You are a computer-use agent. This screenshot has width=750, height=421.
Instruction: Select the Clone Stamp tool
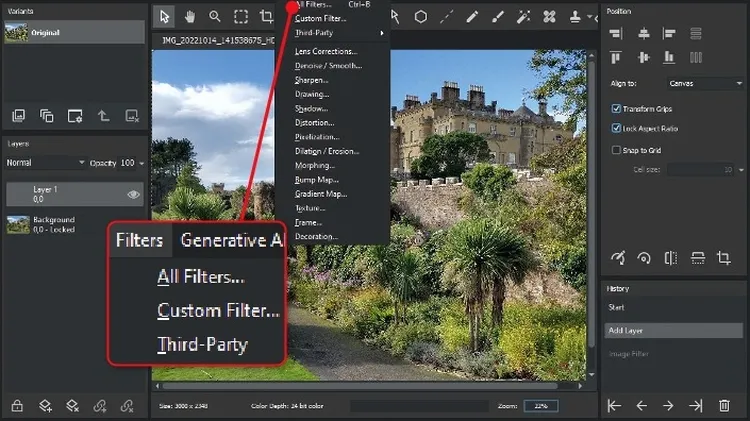pos(575,16)
